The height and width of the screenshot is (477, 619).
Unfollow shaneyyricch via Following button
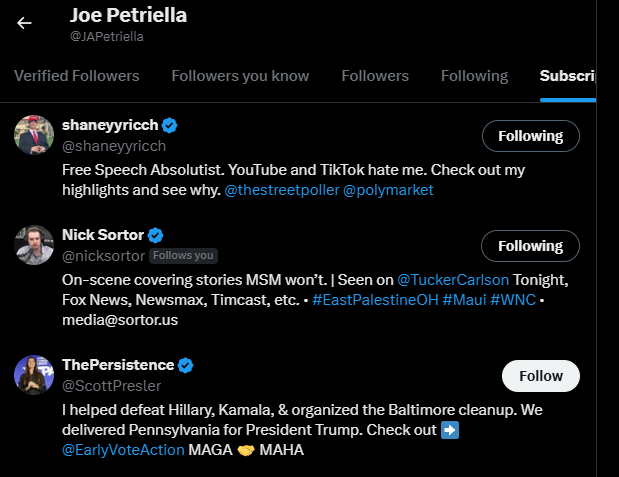530,136
